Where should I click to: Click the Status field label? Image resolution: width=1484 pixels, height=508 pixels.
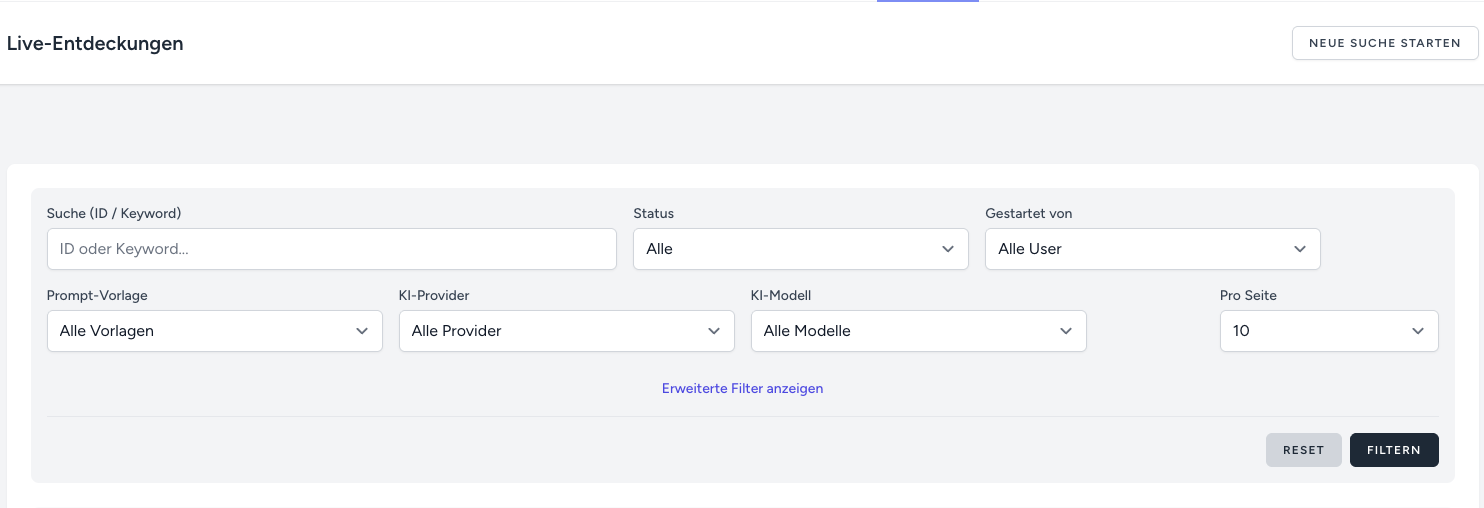(x=654, y=213)
